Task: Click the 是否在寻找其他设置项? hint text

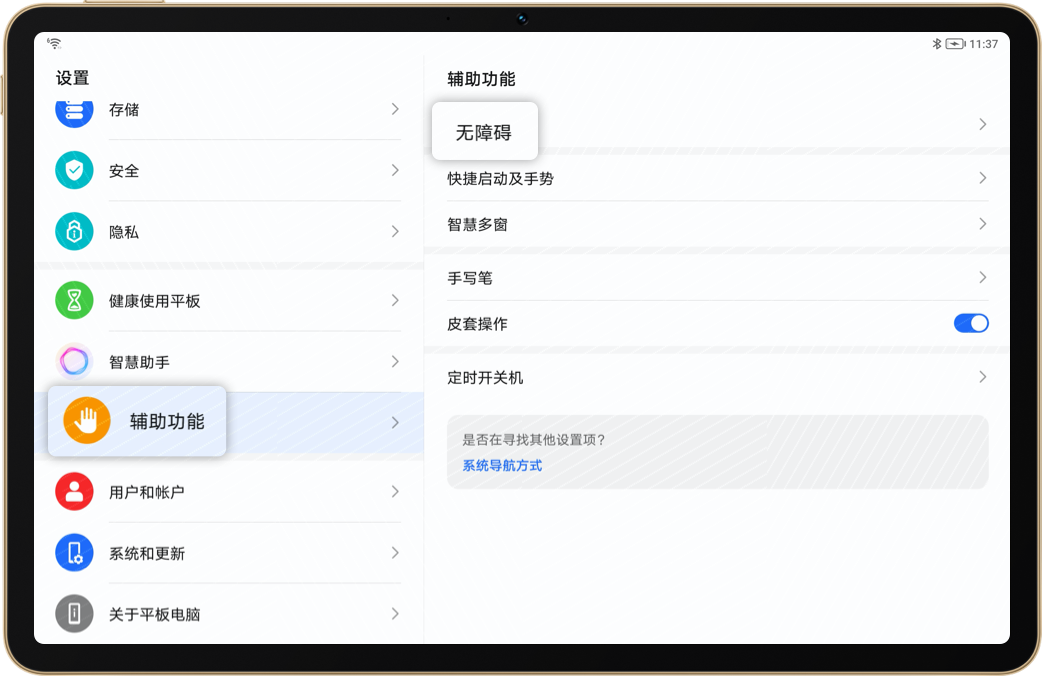Action: pyautogui.click(x=534, y=439)
